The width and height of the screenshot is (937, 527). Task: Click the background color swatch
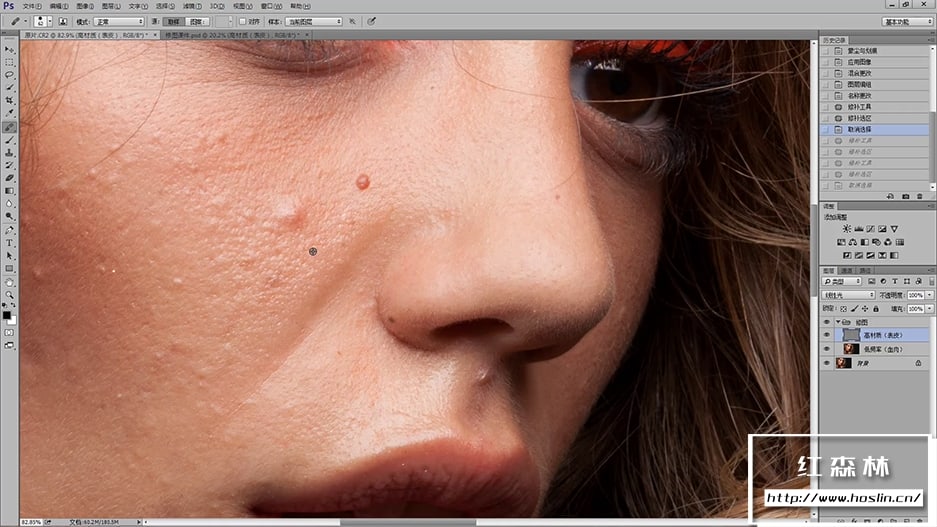pos(13,321)
